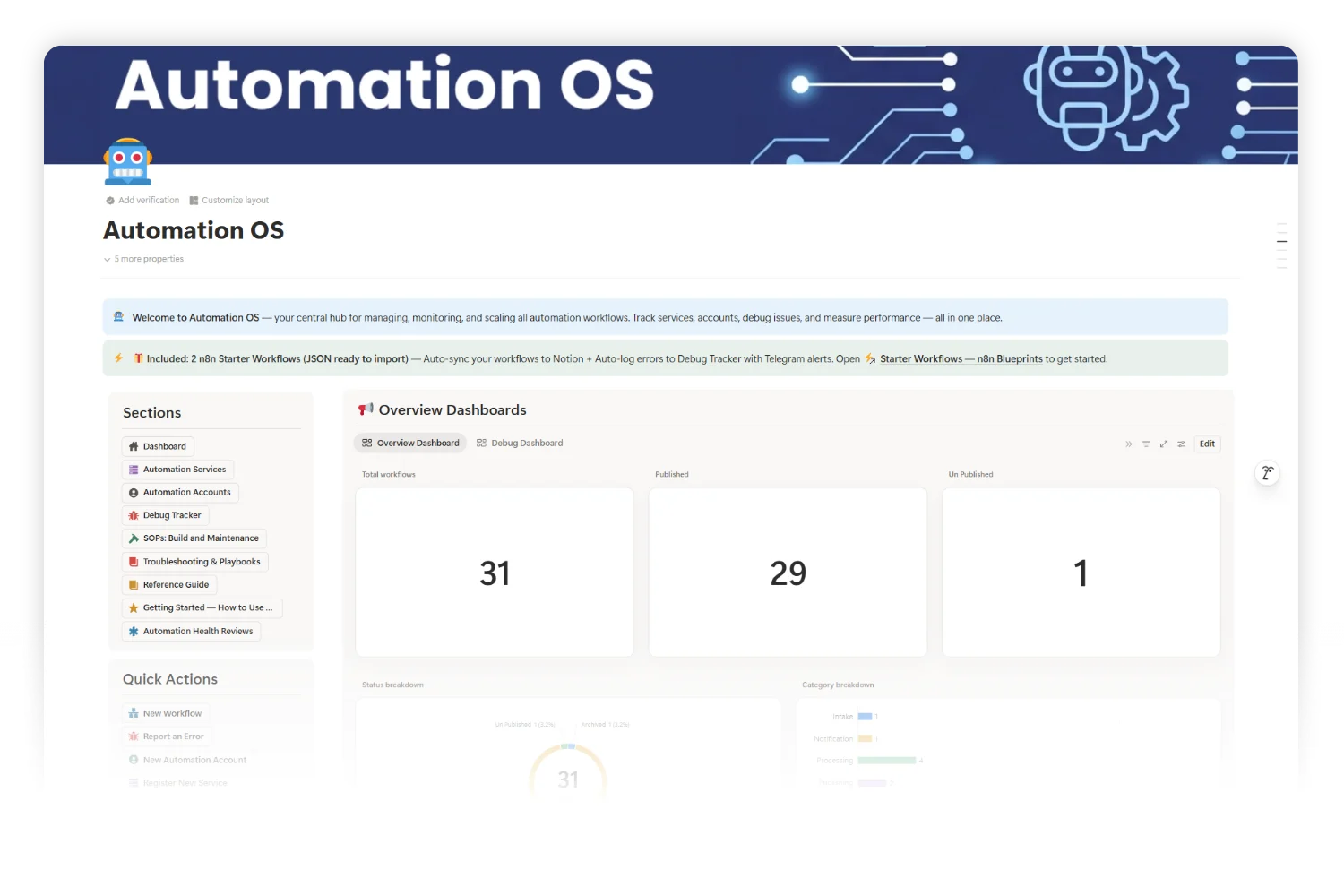This screenshot has height=896, width=1344.
Task: Click the asterisk icon beside Automation Health Reviews
Action: click(134, 632)
